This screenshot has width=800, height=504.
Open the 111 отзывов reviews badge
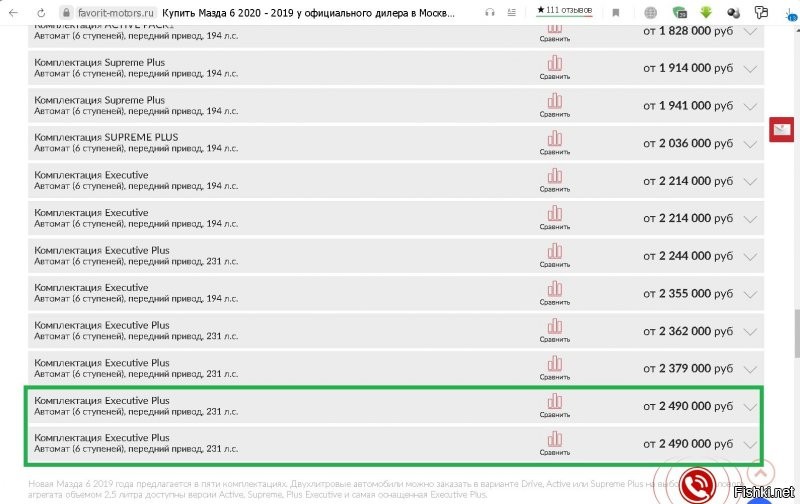565,11
